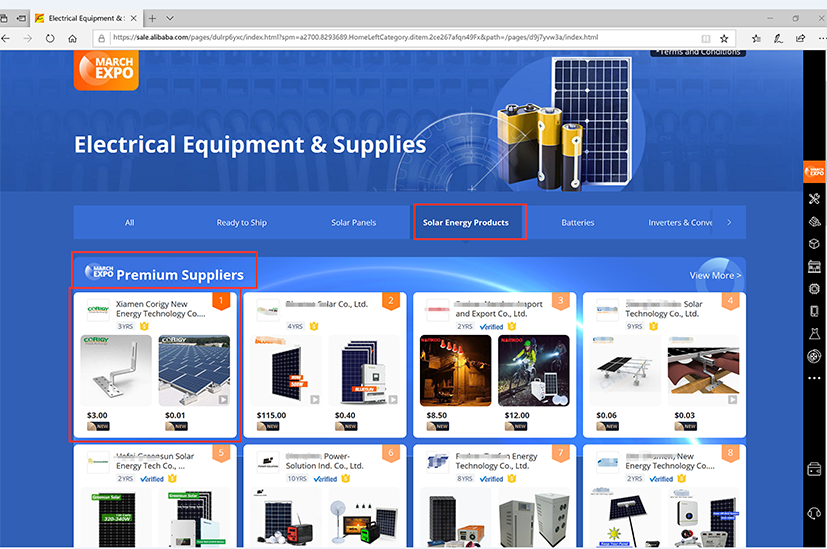Click the site lock icon in address bar

[102, 38]
